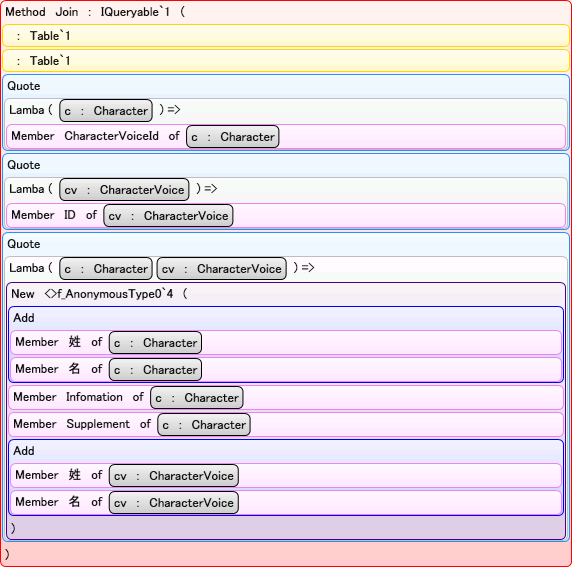The image size is (572, 567).
Task: Select the Member ID of cv row
Action: click(286, 215)
